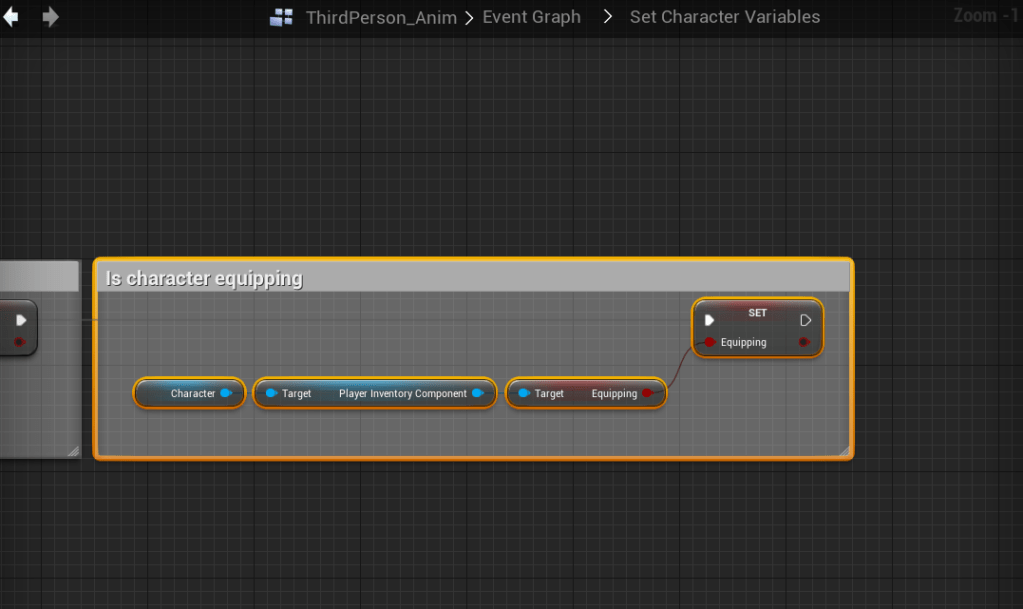The width and height of the screenshot is (1023, 609).
Task: Expand chevron after Event Graph breadcrumb
Action: pos(607,17)
